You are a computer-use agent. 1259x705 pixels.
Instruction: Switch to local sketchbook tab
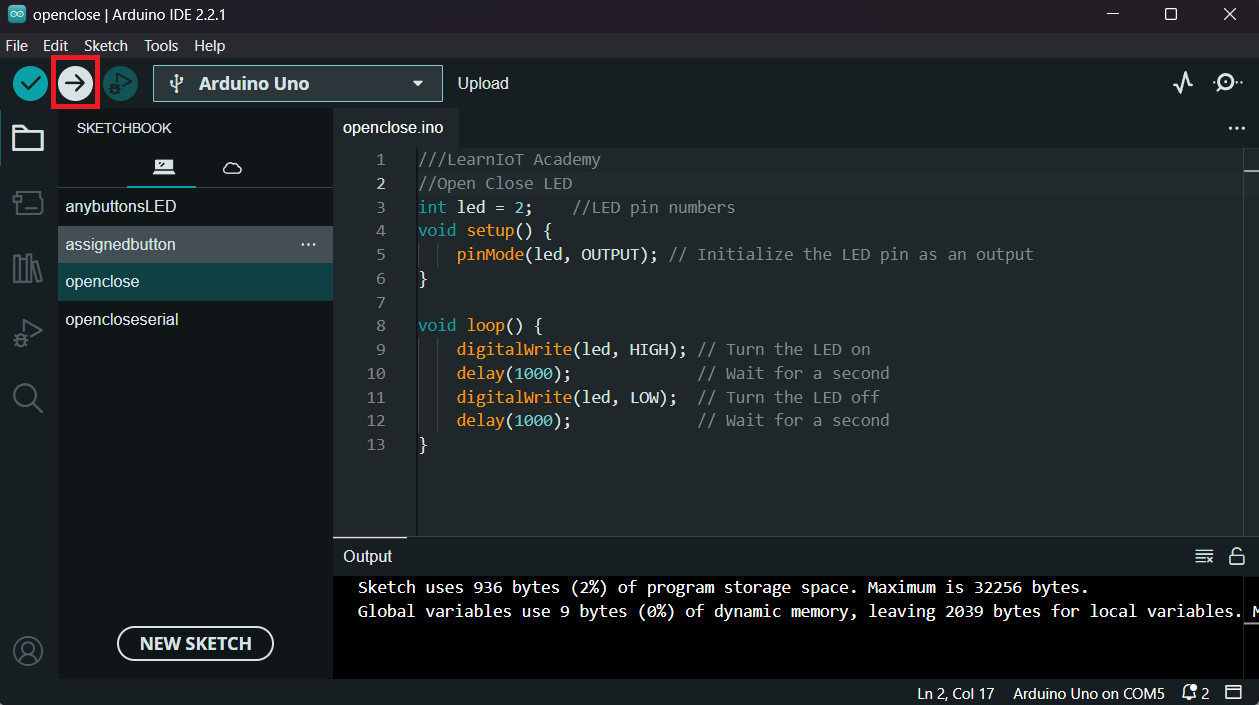pos(163,167)
